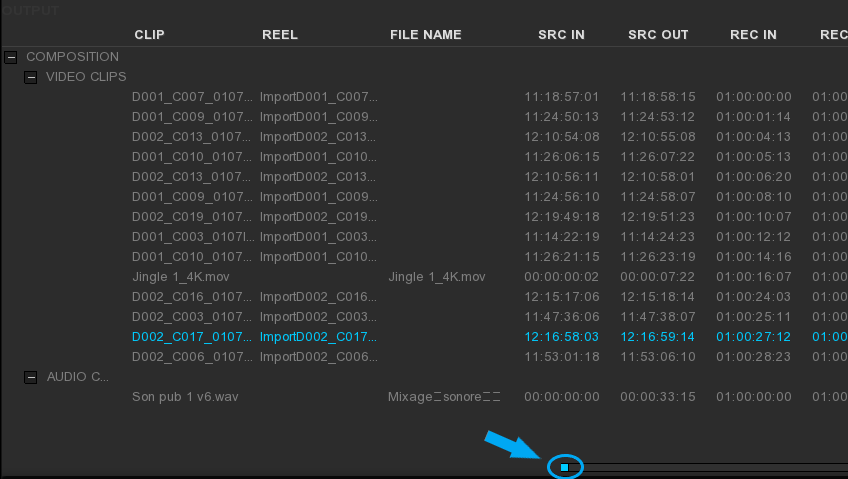This screenshot has width=848, height=479.
Task: Select highlighted clip D002_C017_0107
Action: 192,337
